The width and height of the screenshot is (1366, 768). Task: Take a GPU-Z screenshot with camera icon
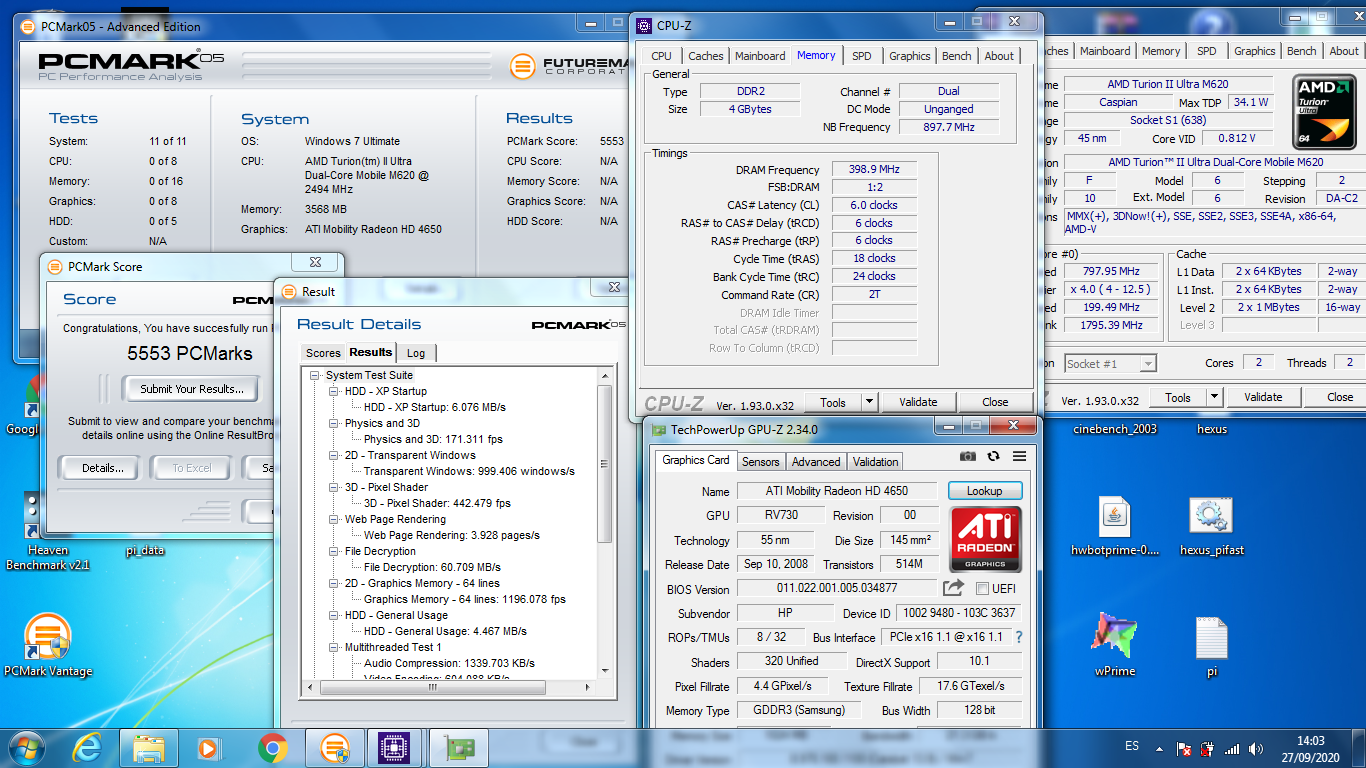(x=967, y=456)
